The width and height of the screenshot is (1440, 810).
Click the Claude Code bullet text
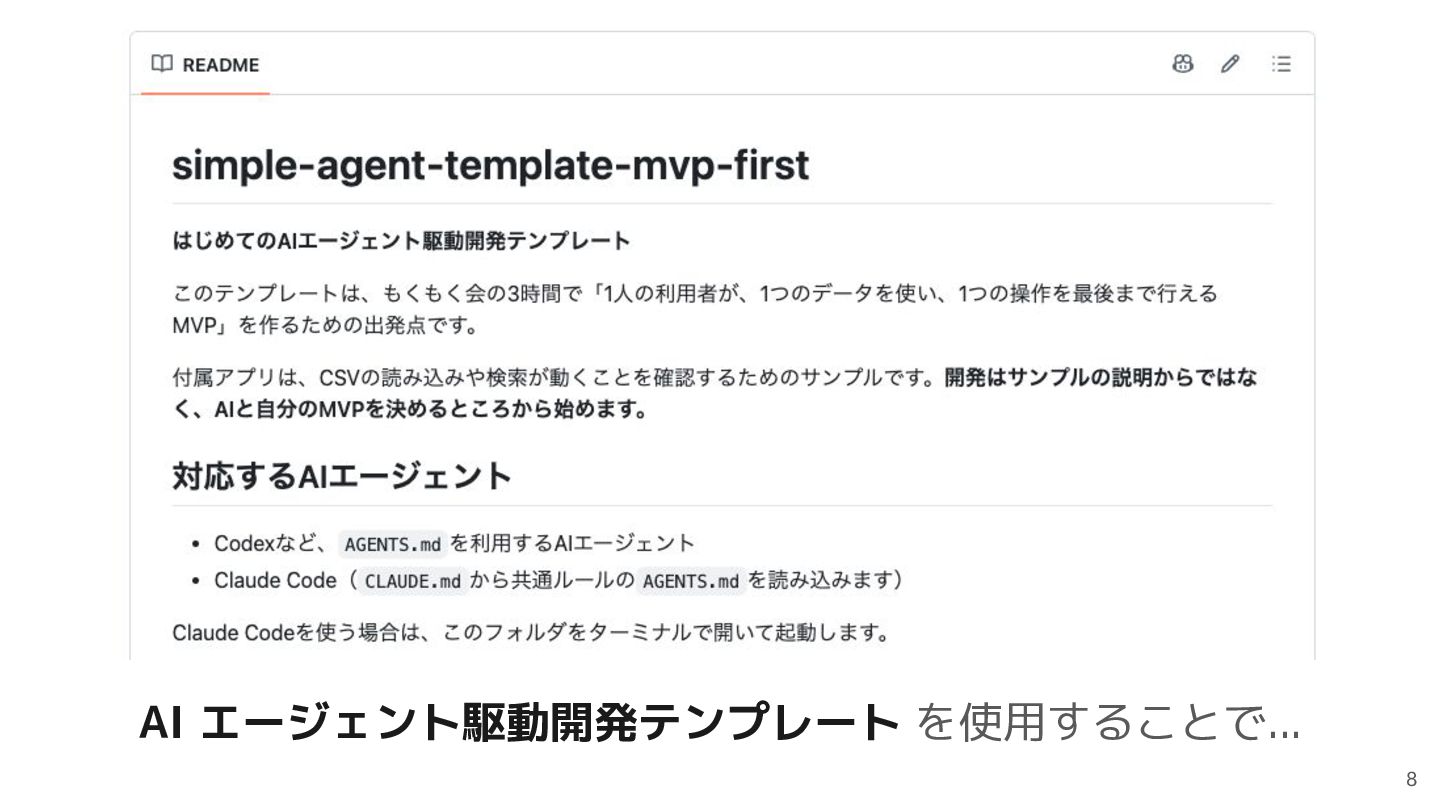coord(559,581)
